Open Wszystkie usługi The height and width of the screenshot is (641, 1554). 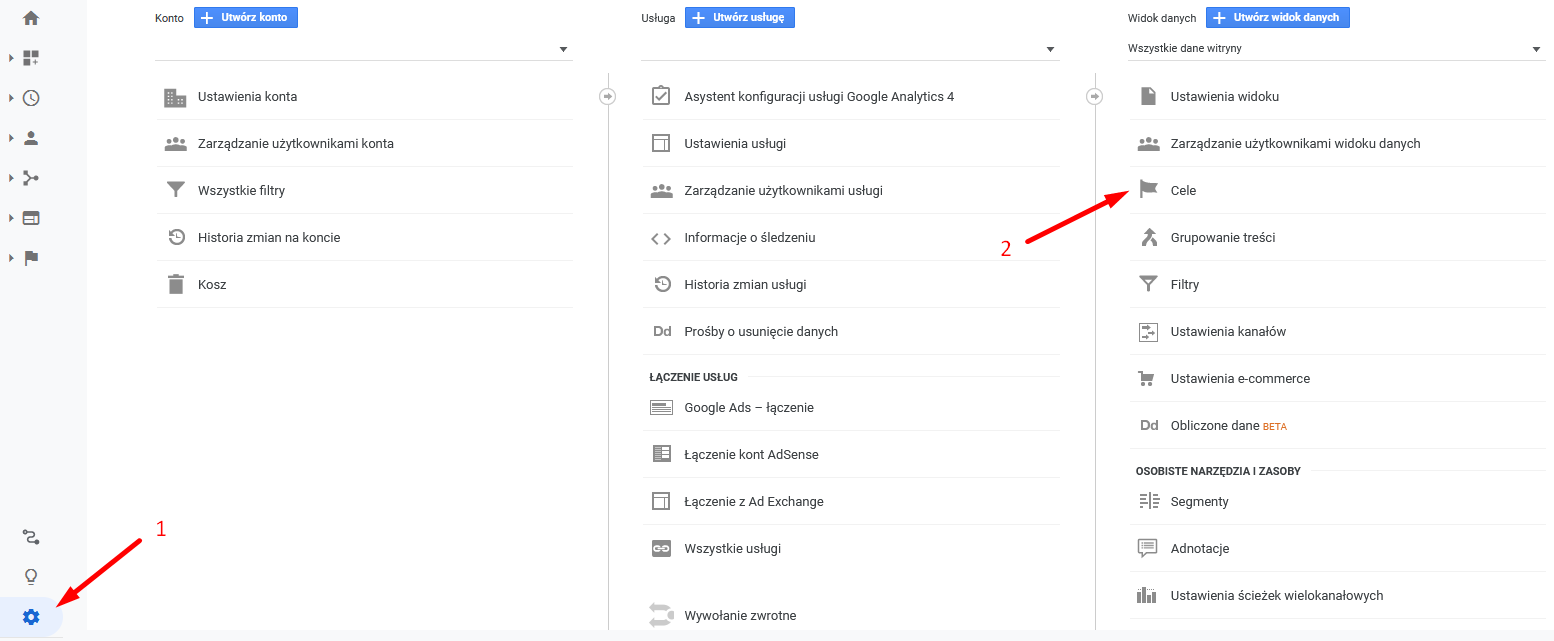(850, 549)
